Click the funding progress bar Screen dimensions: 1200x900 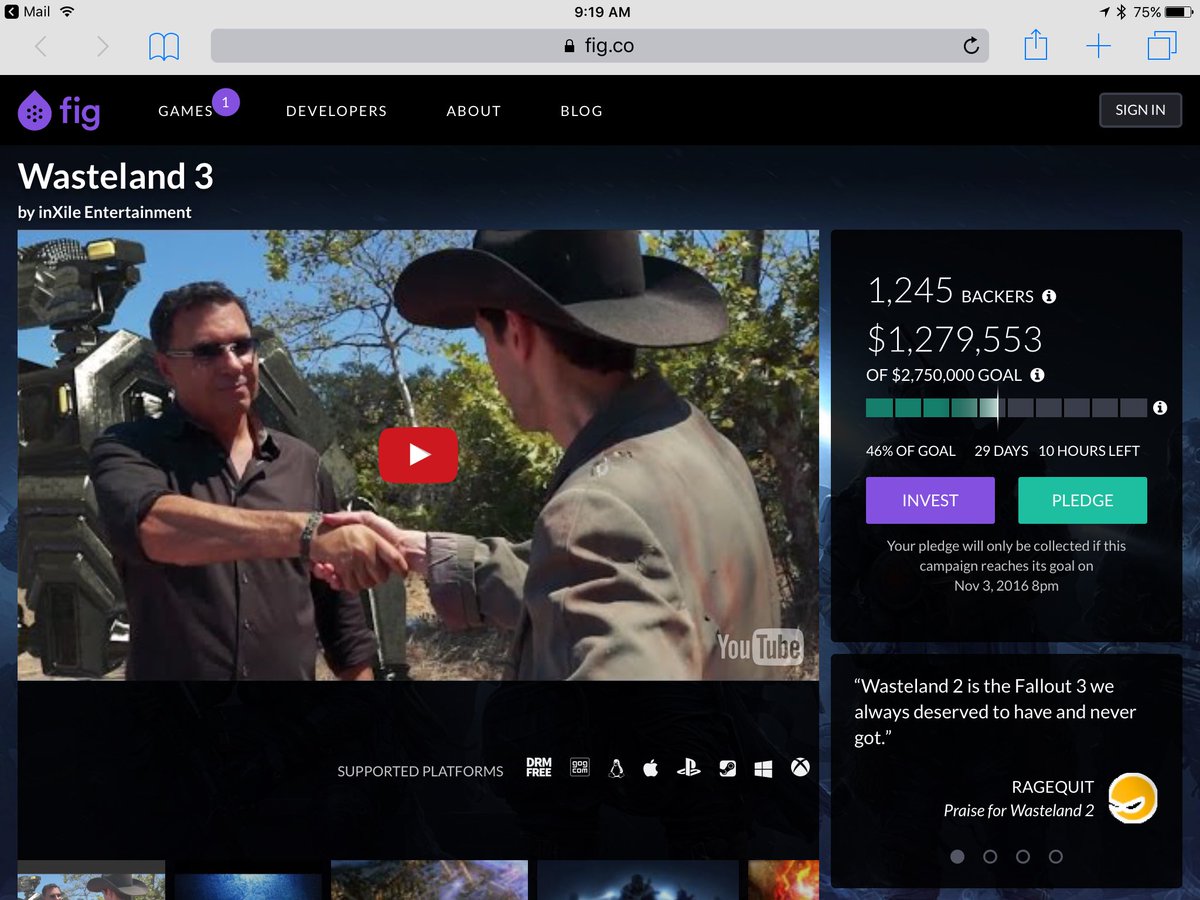pos(1006,408)
